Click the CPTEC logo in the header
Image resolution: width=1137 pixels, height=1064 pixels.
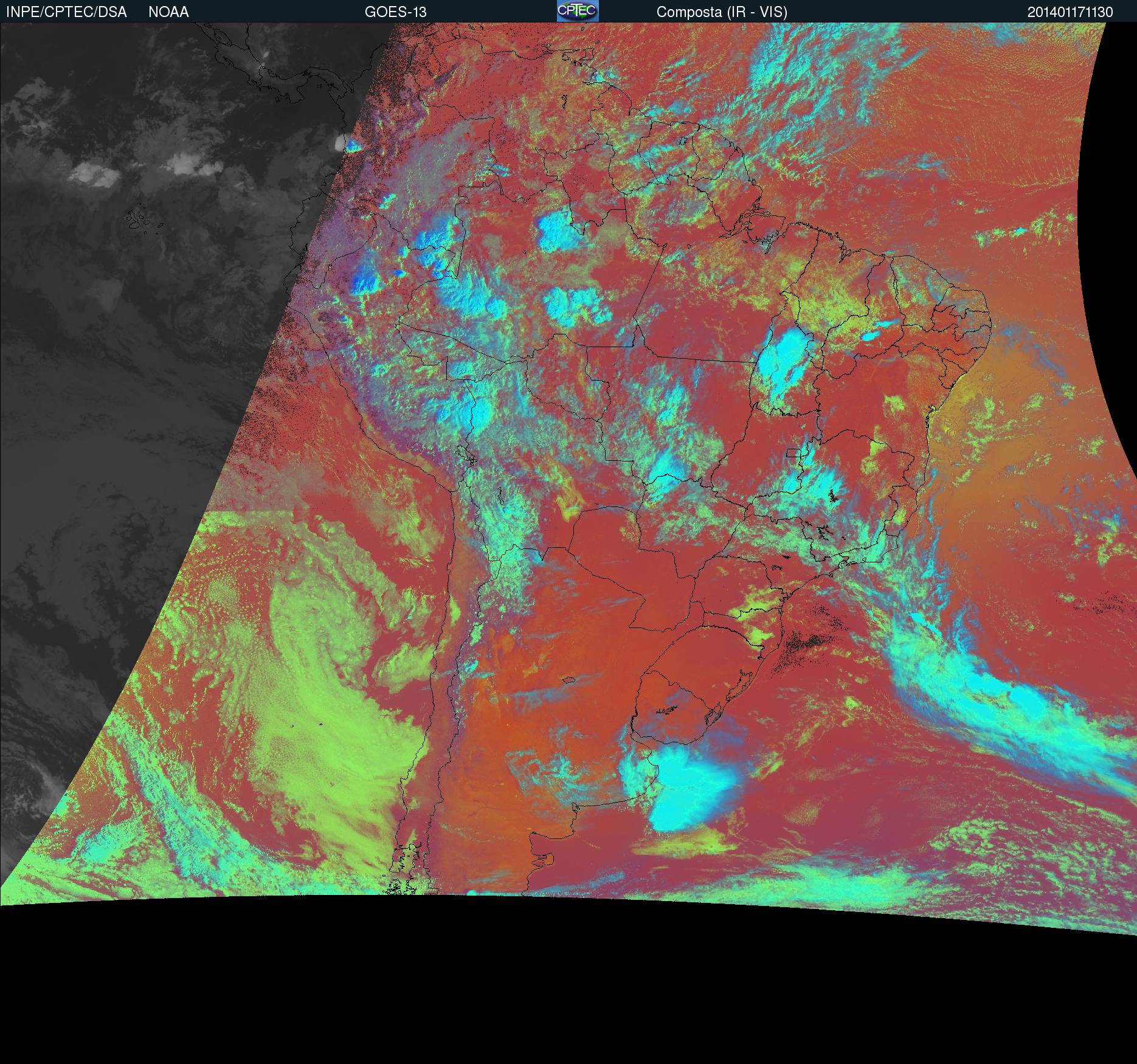(578, 11)
